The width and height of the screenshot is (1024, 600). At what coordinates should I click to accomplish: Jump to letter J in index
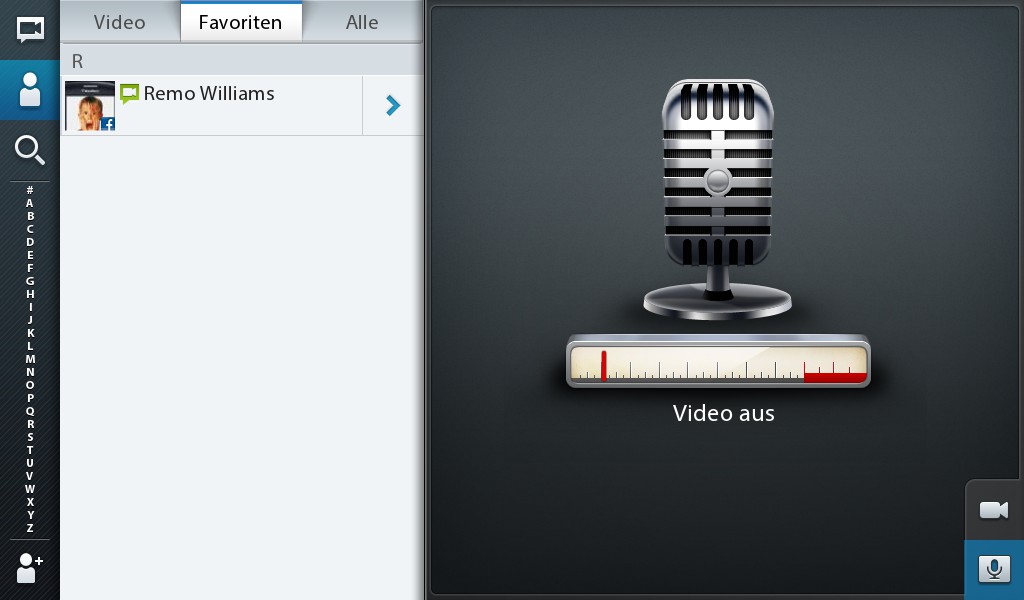point(30,320)
